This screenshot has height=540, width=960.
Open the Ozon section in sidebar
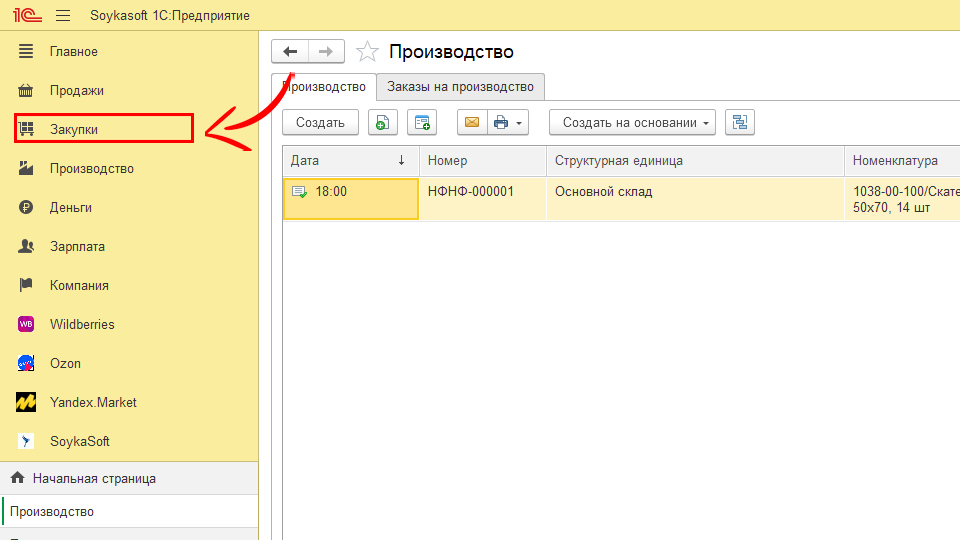point(65,363)
